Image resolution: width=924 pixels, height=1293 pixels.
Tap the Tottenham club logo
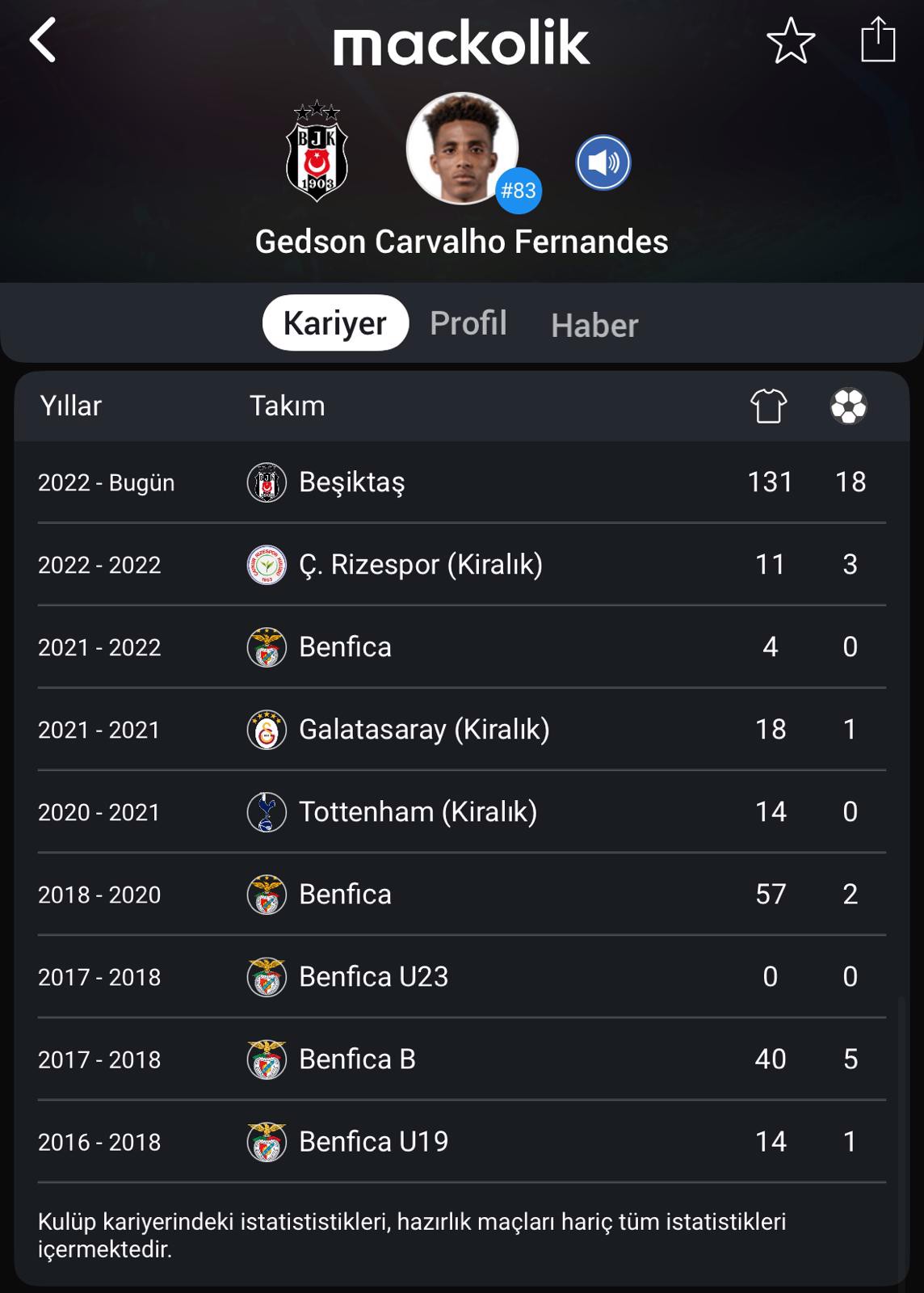[267, 812]
